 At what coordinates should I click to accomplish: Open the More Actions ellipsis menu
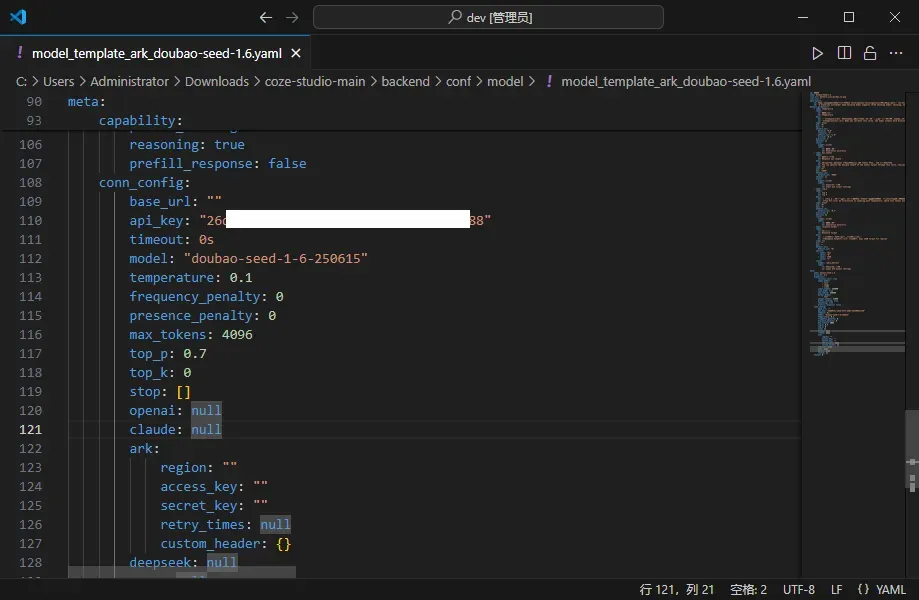tap(896, 53)
